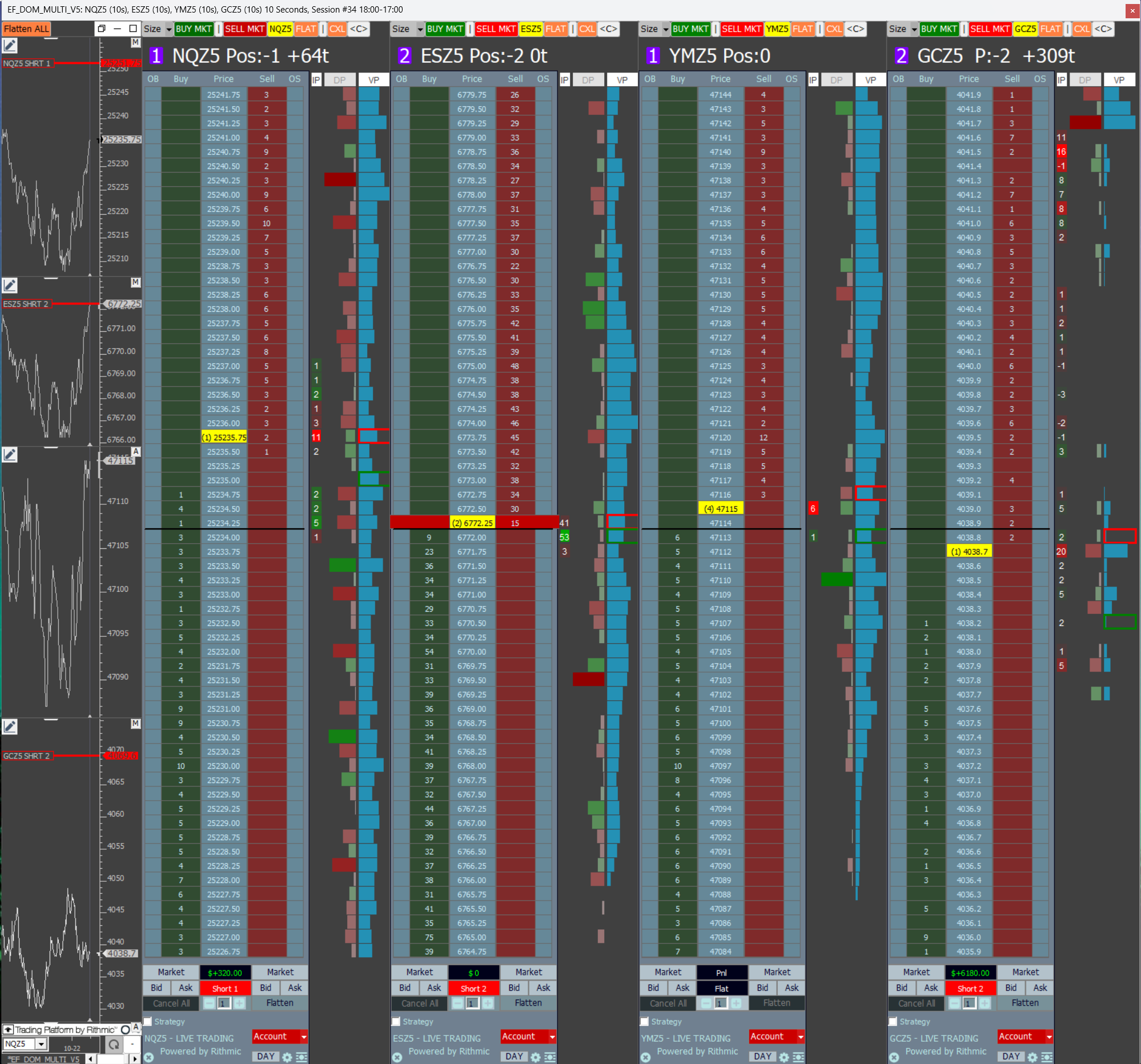Screen dimensions: 1141x1064
Task: Open the NQZ5 symbol combo box arrow
Action: (41, 1044)
